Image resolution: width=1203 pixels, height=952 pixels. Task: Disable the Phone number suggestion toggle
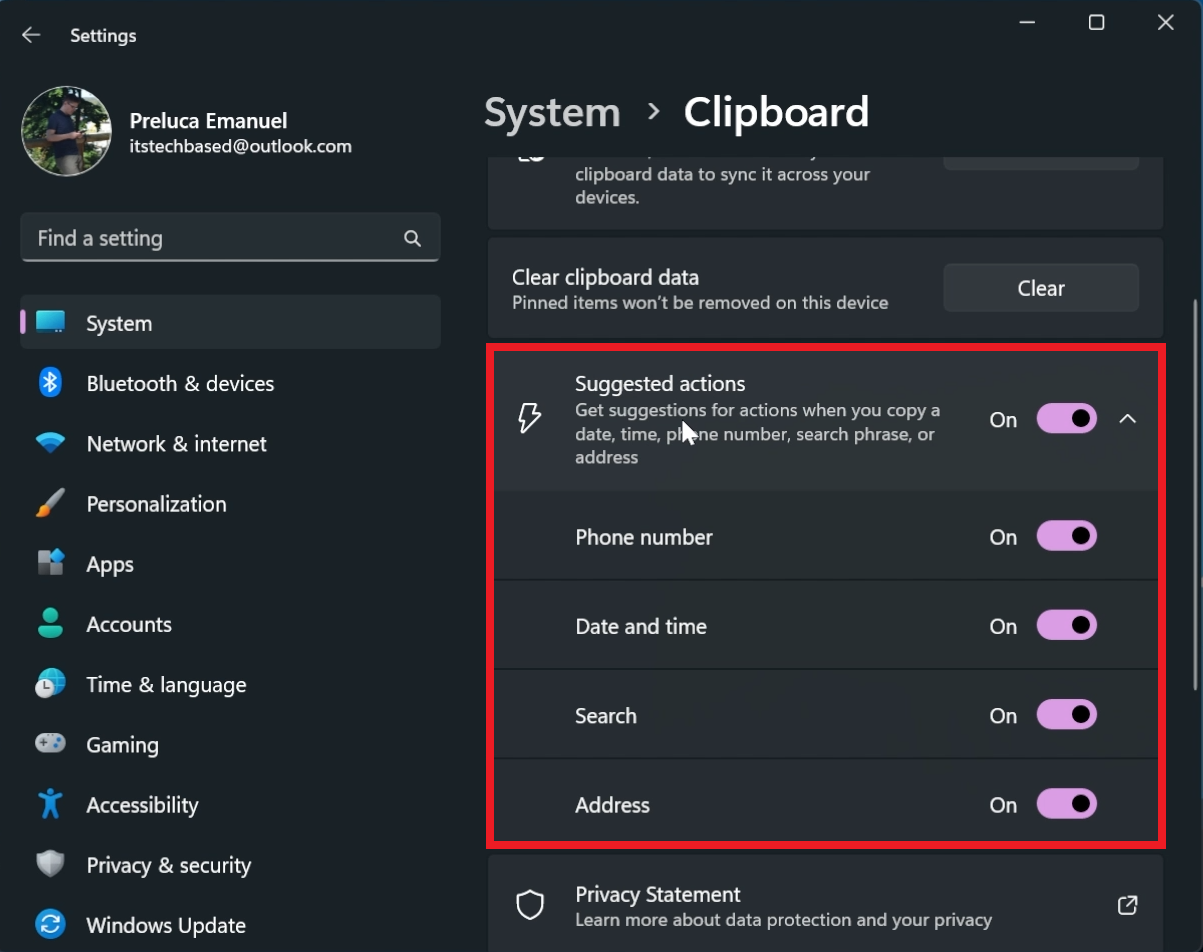[x=1066, y=536]
